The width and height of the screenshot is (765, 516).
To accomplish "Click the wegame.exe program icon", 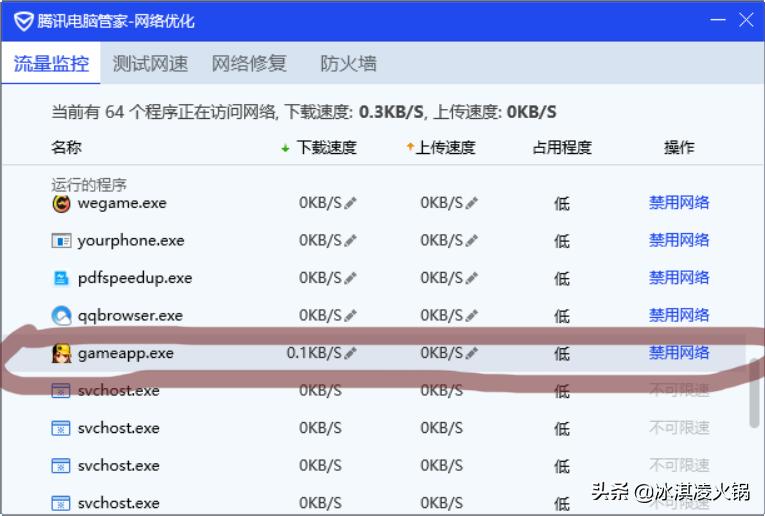I will 61,203.
